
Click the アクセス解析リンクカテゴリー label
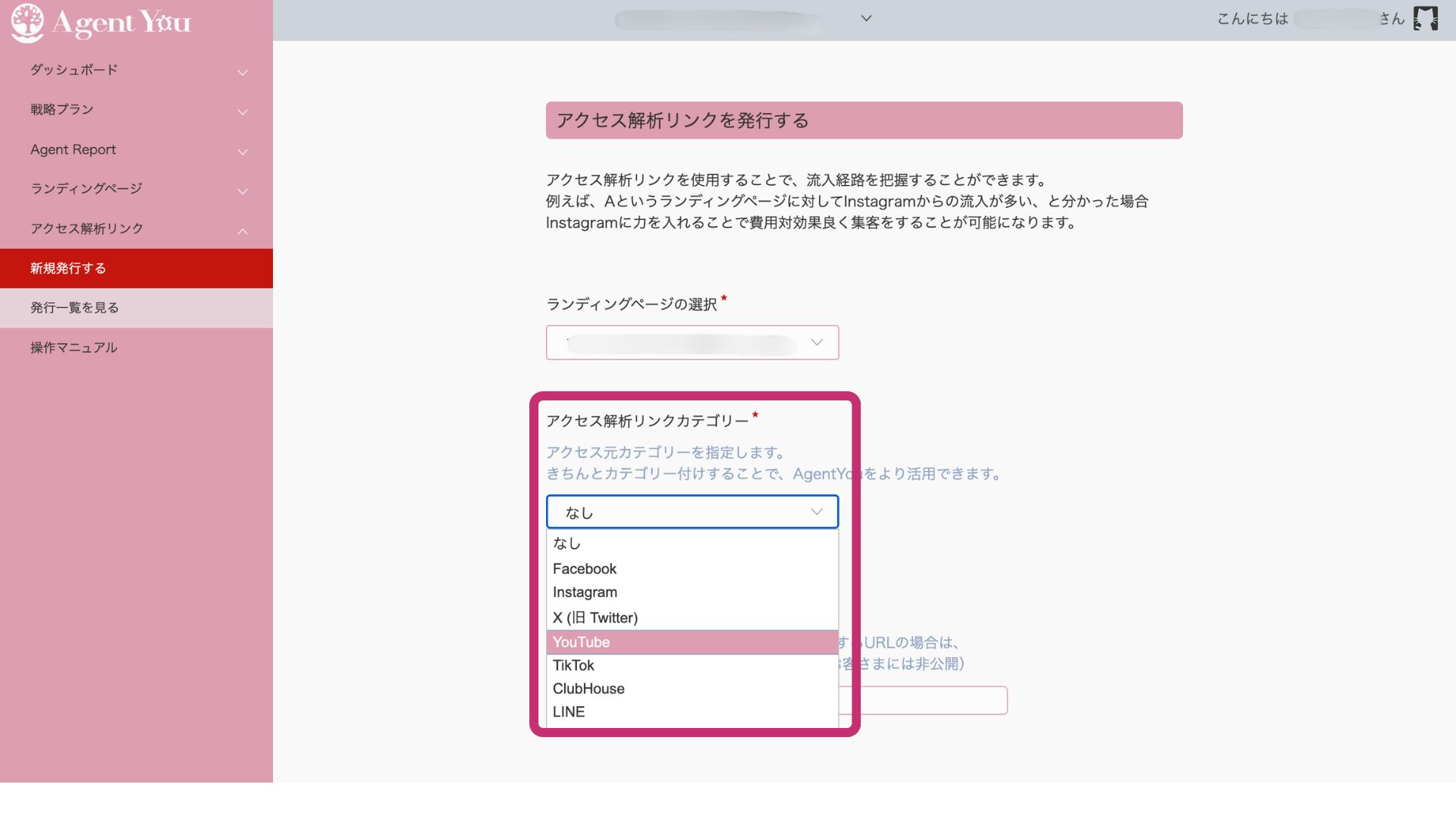click(648, 421)
